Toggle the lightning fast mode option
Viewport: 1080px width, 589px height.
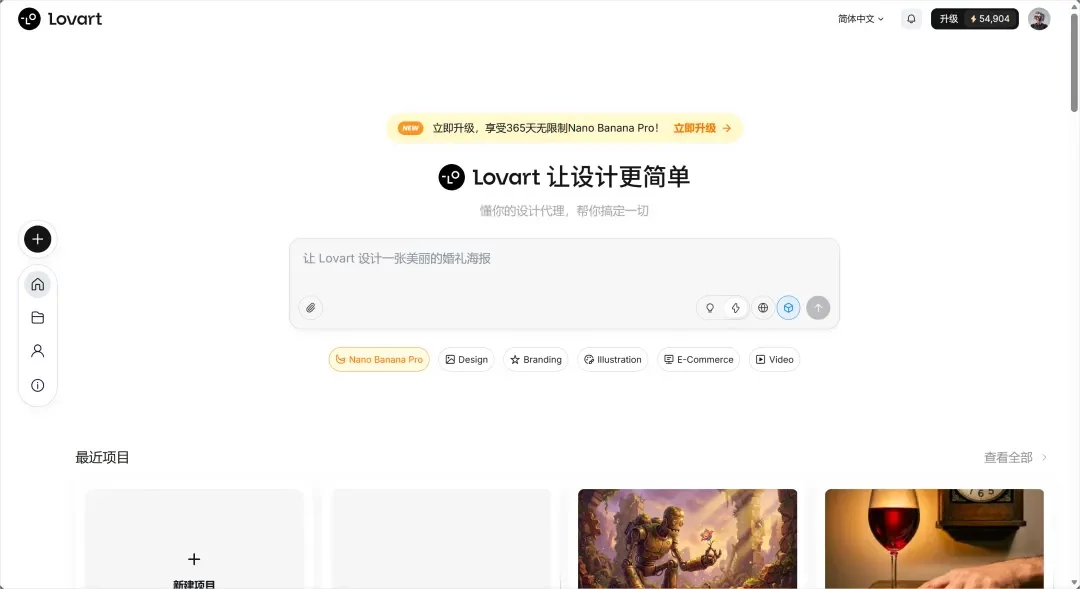tap(735, 307)
